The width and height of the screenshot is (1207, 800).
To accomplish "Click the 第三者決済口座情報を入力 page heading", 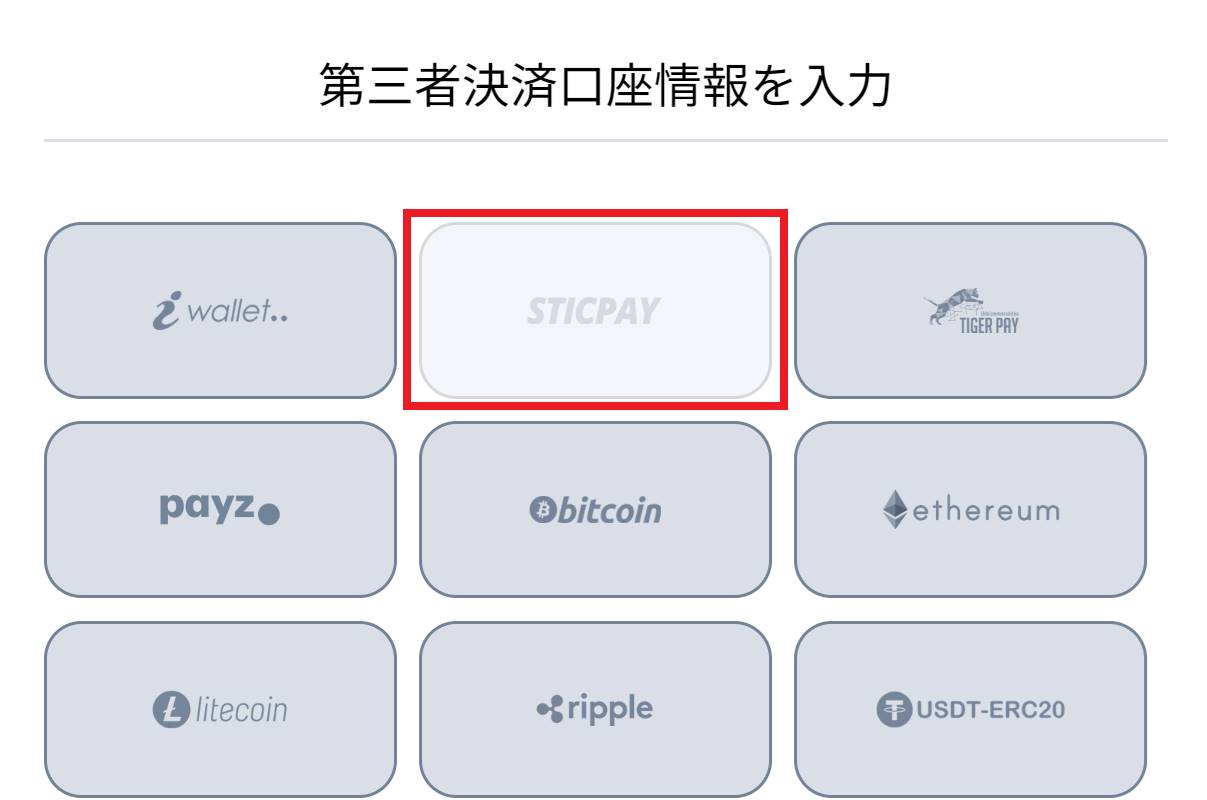I will 605,85.
